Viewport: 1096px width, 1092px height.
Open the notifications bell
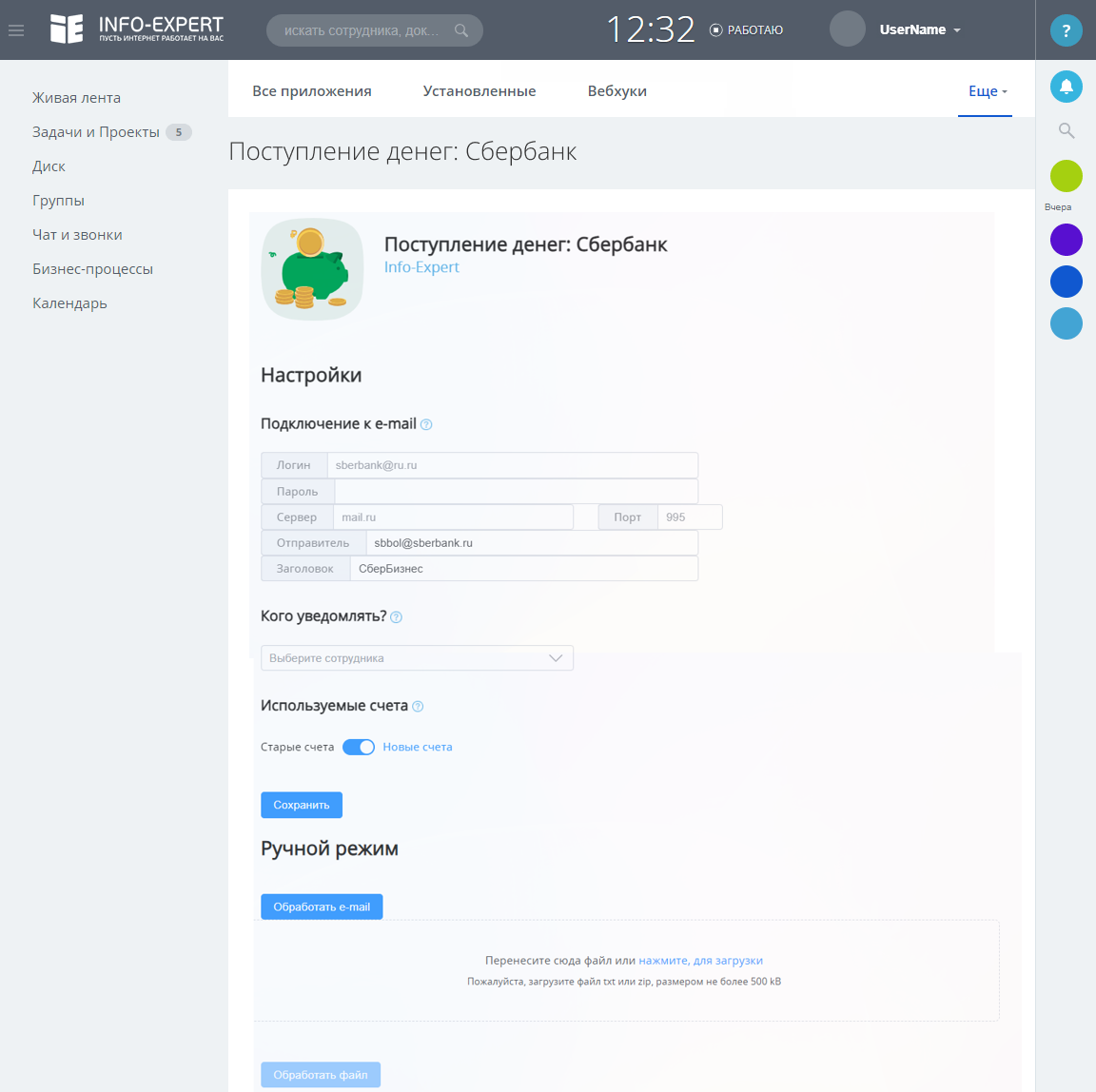pyautogui.click(x=1066, y=87)
